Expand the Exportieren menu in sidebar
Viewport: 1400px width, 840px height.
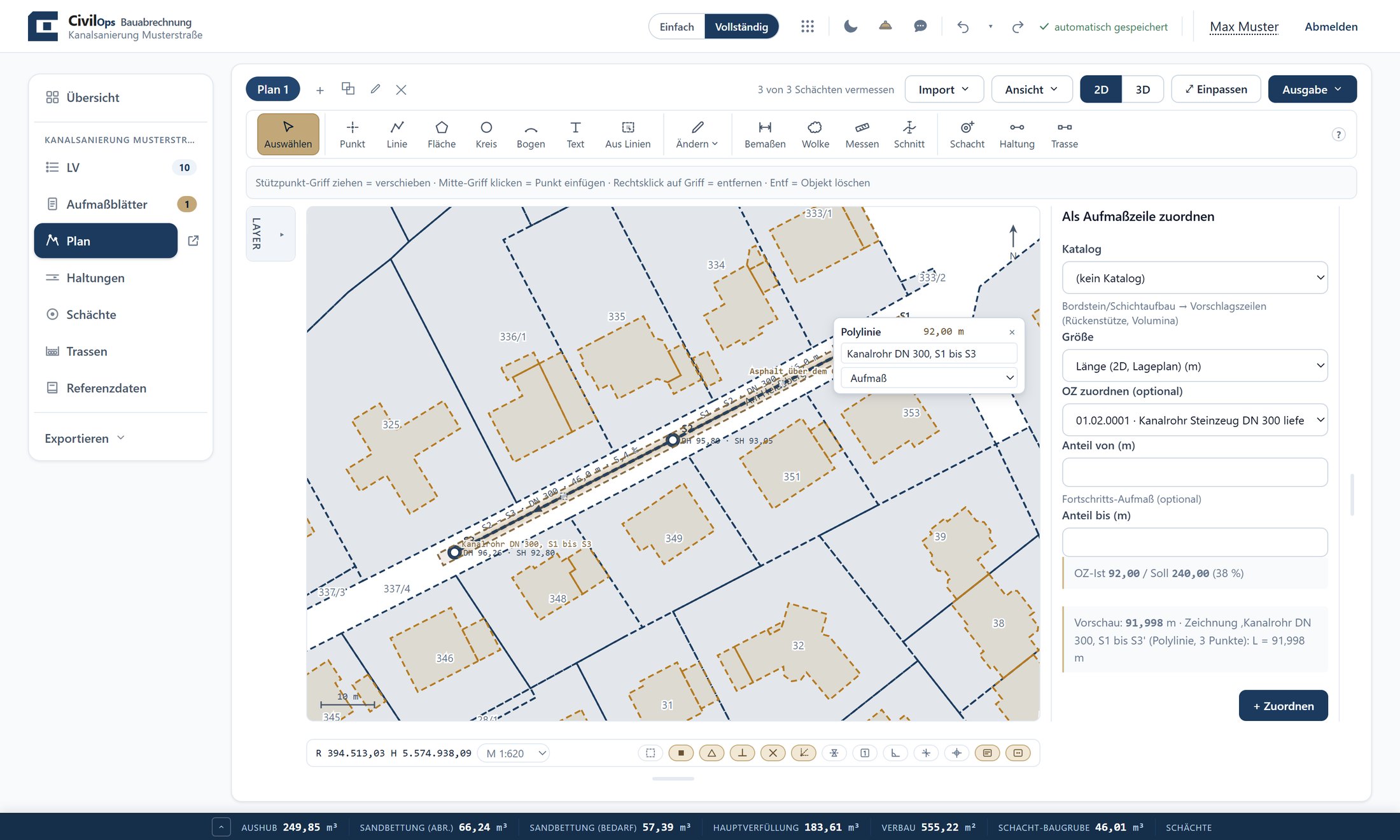coord(85,438)
